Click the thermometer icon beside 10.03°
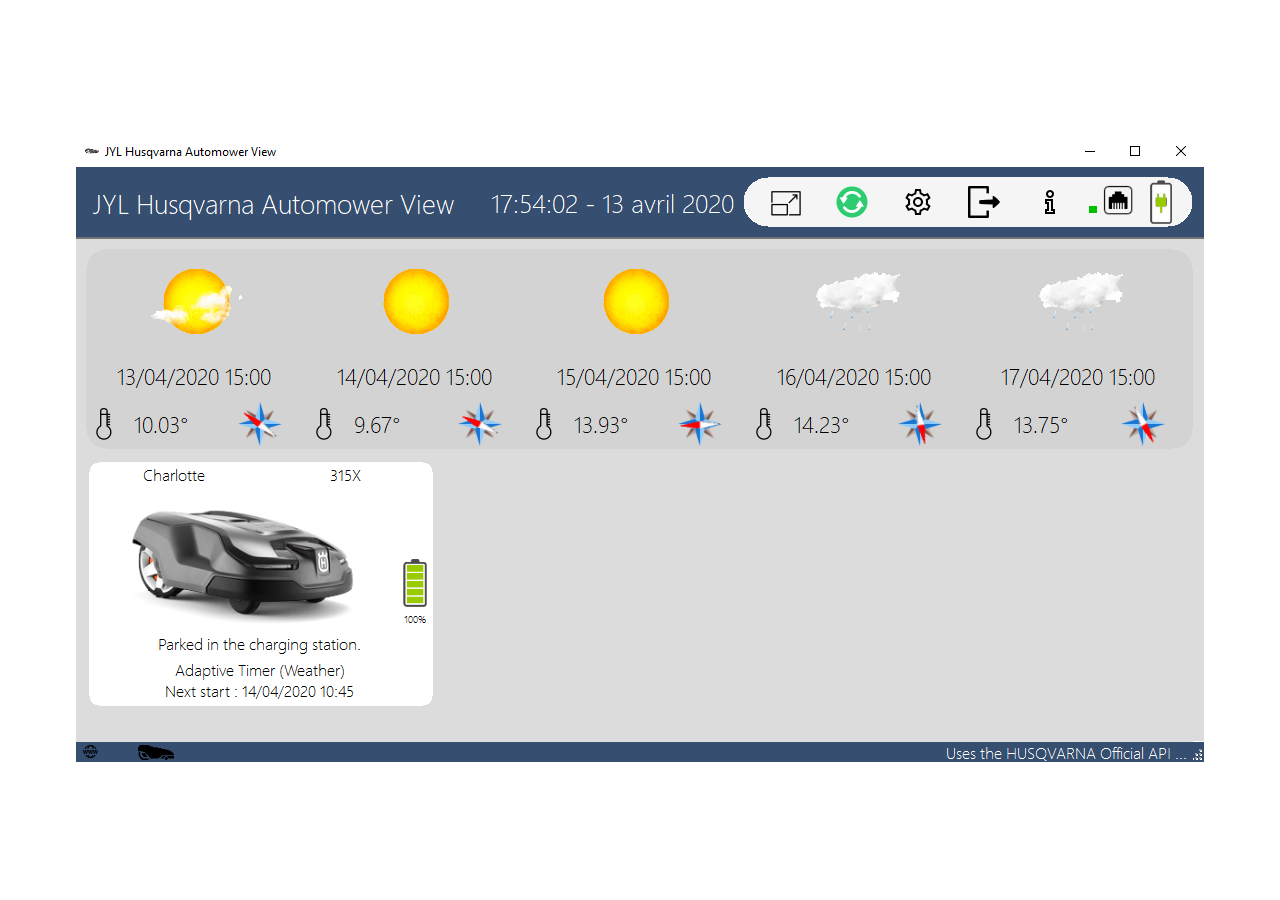The image size is (1280, 900). (104, 424)
